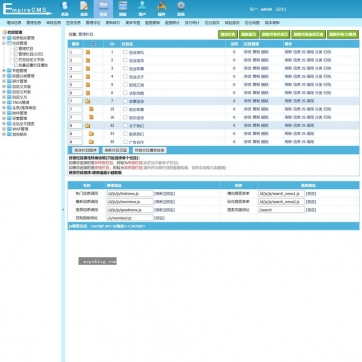Tick the checkbox in the ID 5 row
Screen dimensions: 362x362
click(125, 85)
